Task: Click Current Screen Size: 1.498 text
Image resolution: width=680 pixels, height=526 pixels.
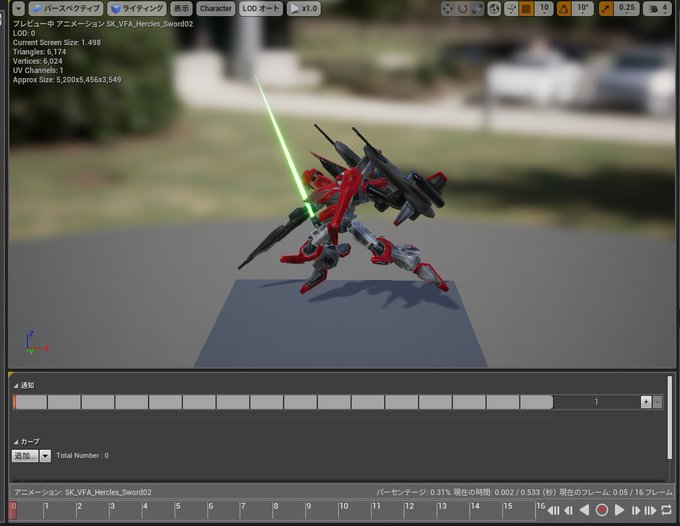Action: tap(57, 42)
